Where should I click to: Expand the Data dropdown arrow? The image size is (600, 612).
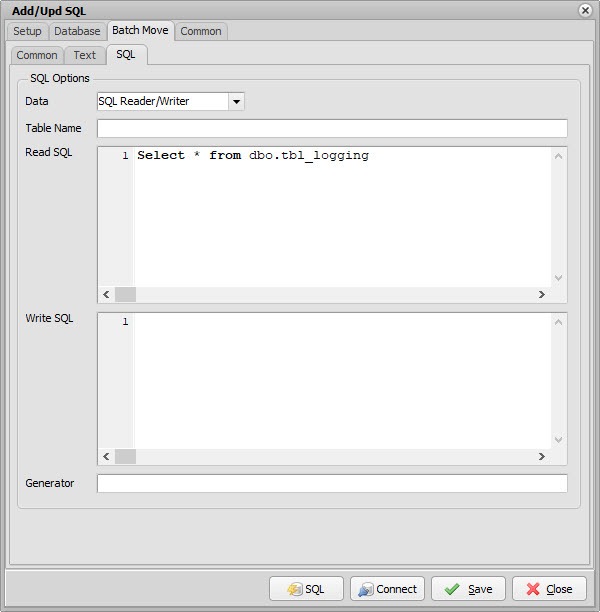[236, 101]
